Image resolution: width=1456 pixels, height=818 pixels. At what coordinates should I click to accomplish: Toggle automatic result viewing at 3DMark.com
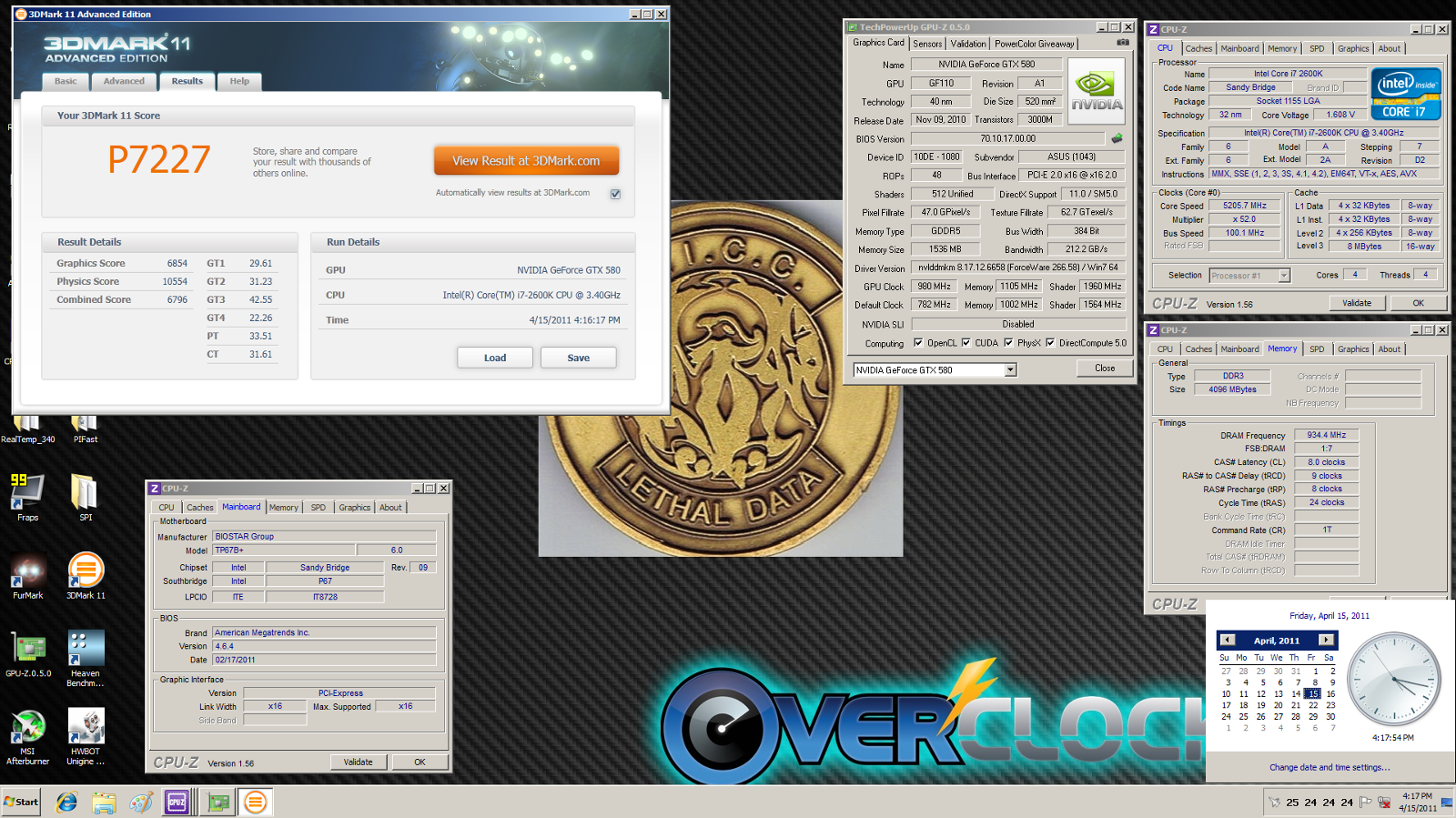tap(616, 194)
